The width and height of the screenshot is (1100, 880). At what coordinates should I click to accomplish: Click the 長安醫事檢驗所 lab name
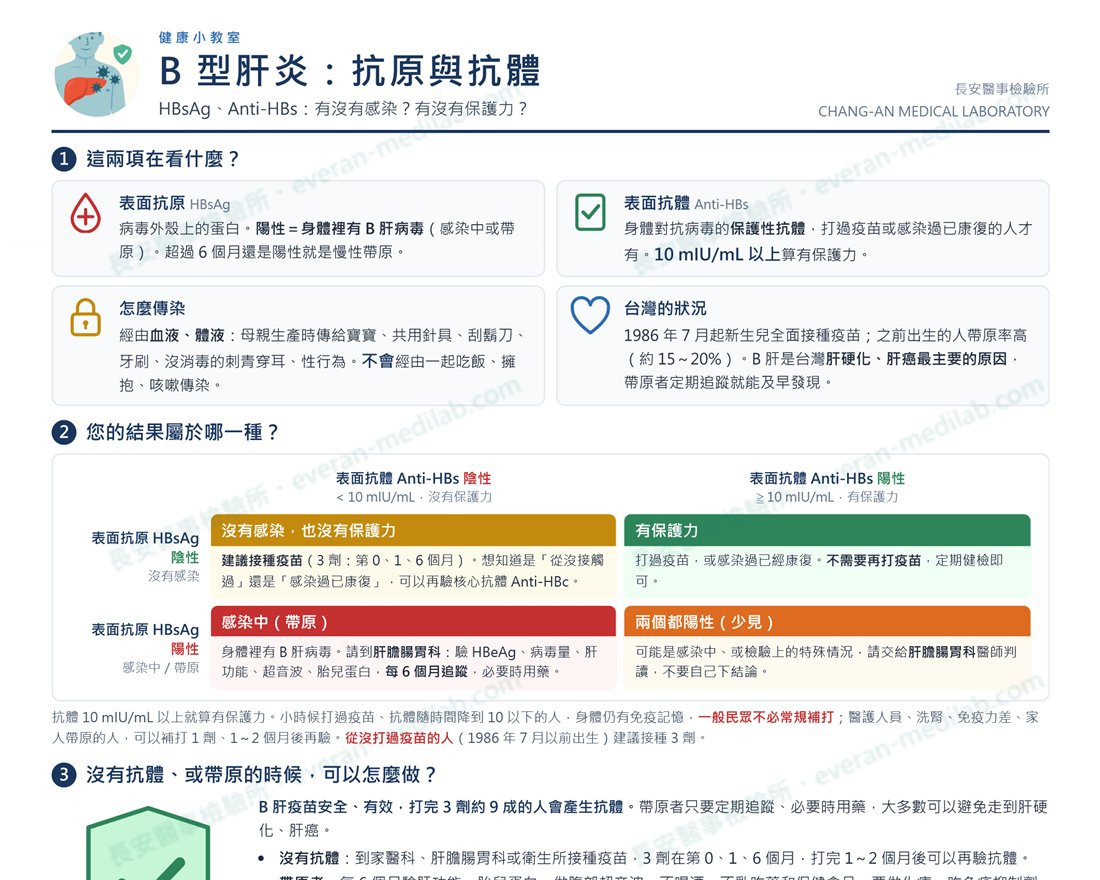1002,89
